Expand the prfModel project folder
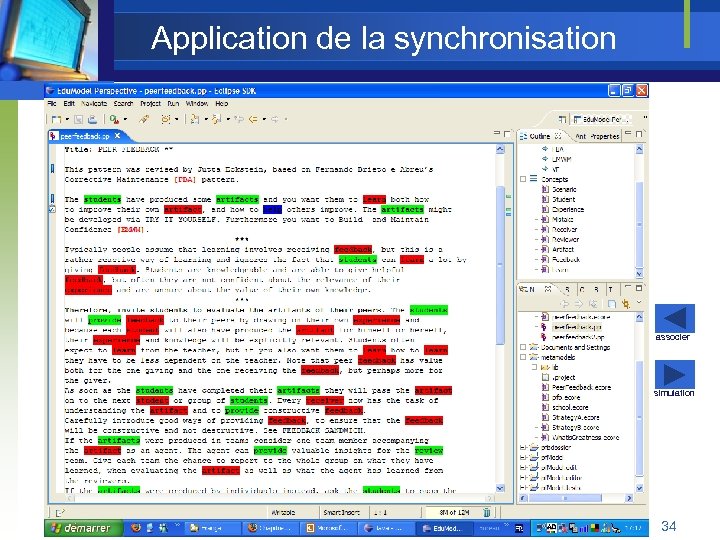This screenshot has height=540, width=720. [523, 457]
